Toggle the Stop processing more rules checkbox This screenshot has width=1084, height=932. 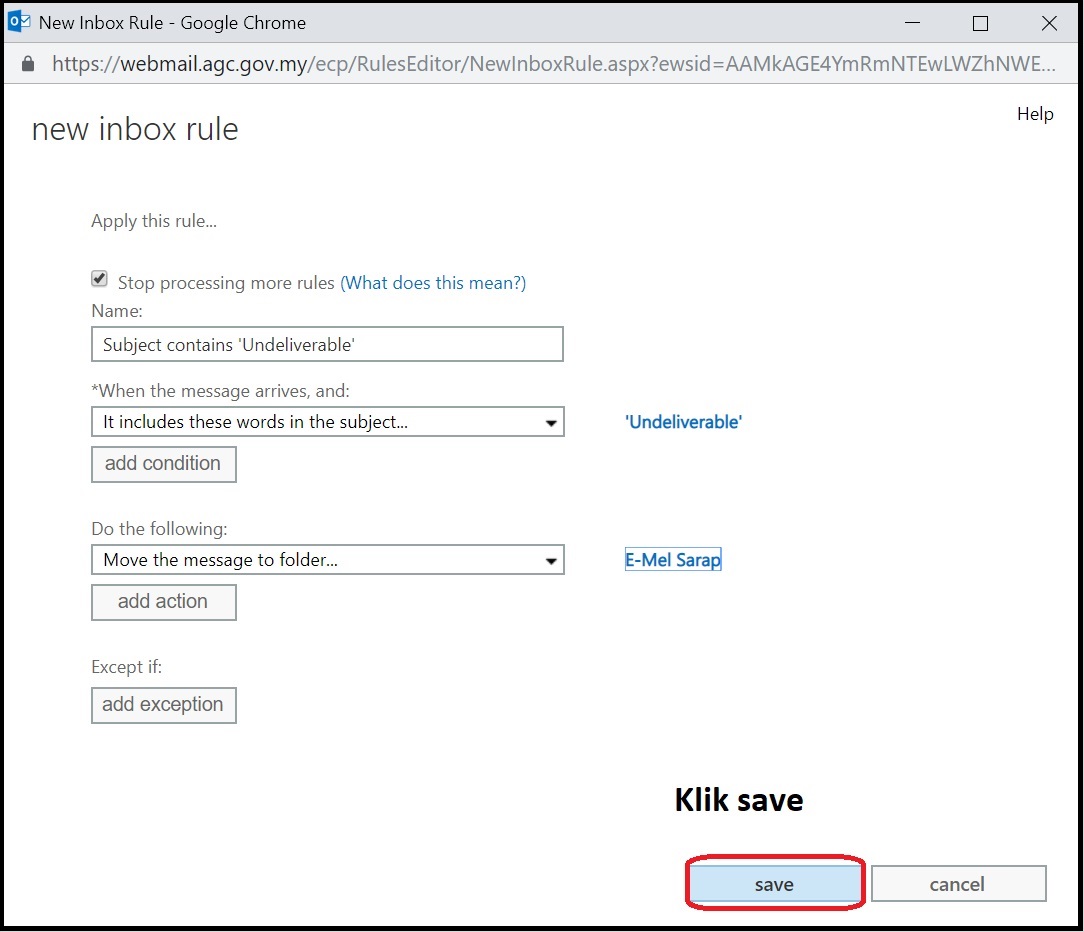coord(99,280)
